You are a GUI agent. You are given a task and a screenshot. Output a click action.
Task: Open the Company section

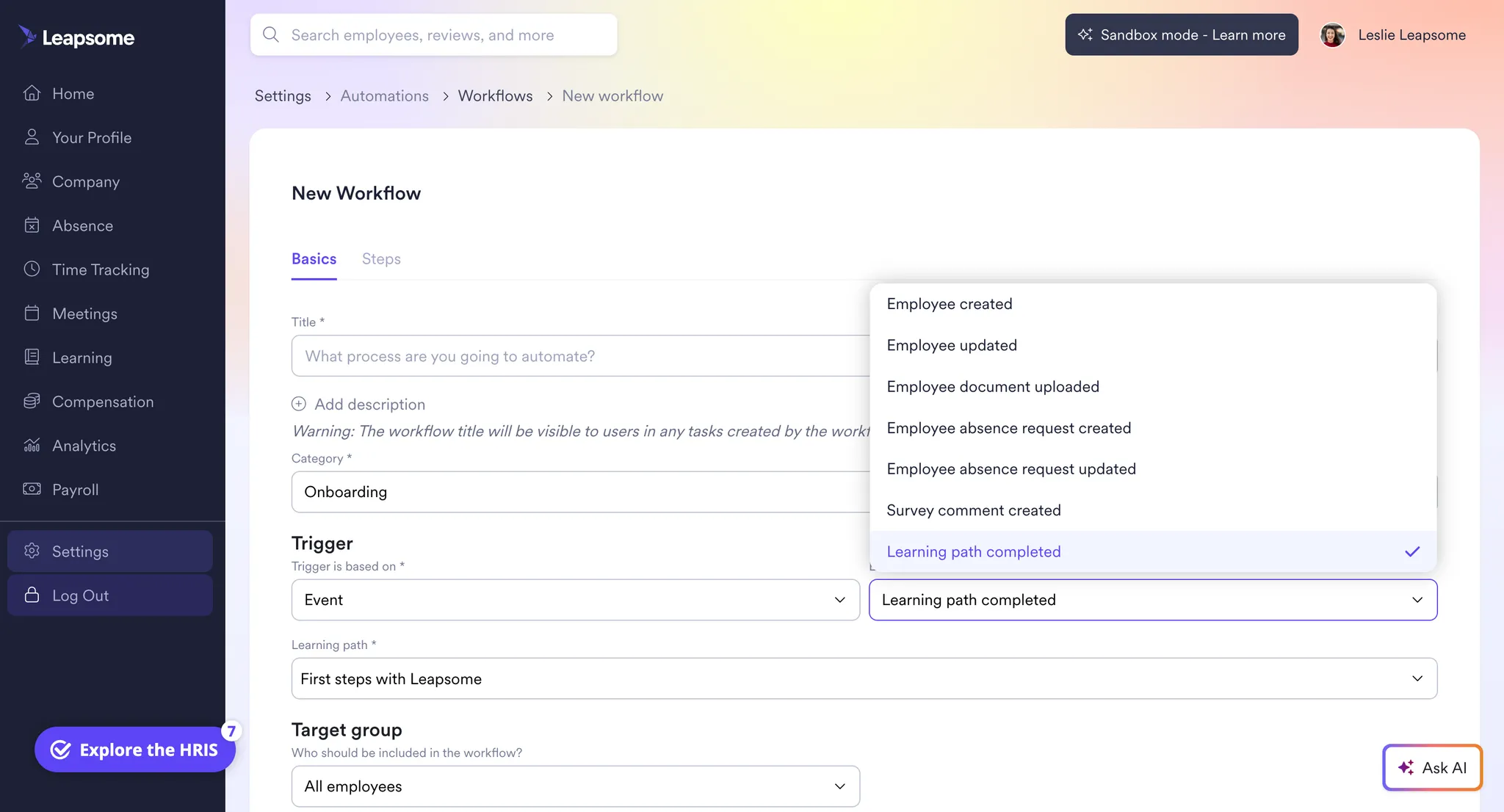(x=86, y=181)
